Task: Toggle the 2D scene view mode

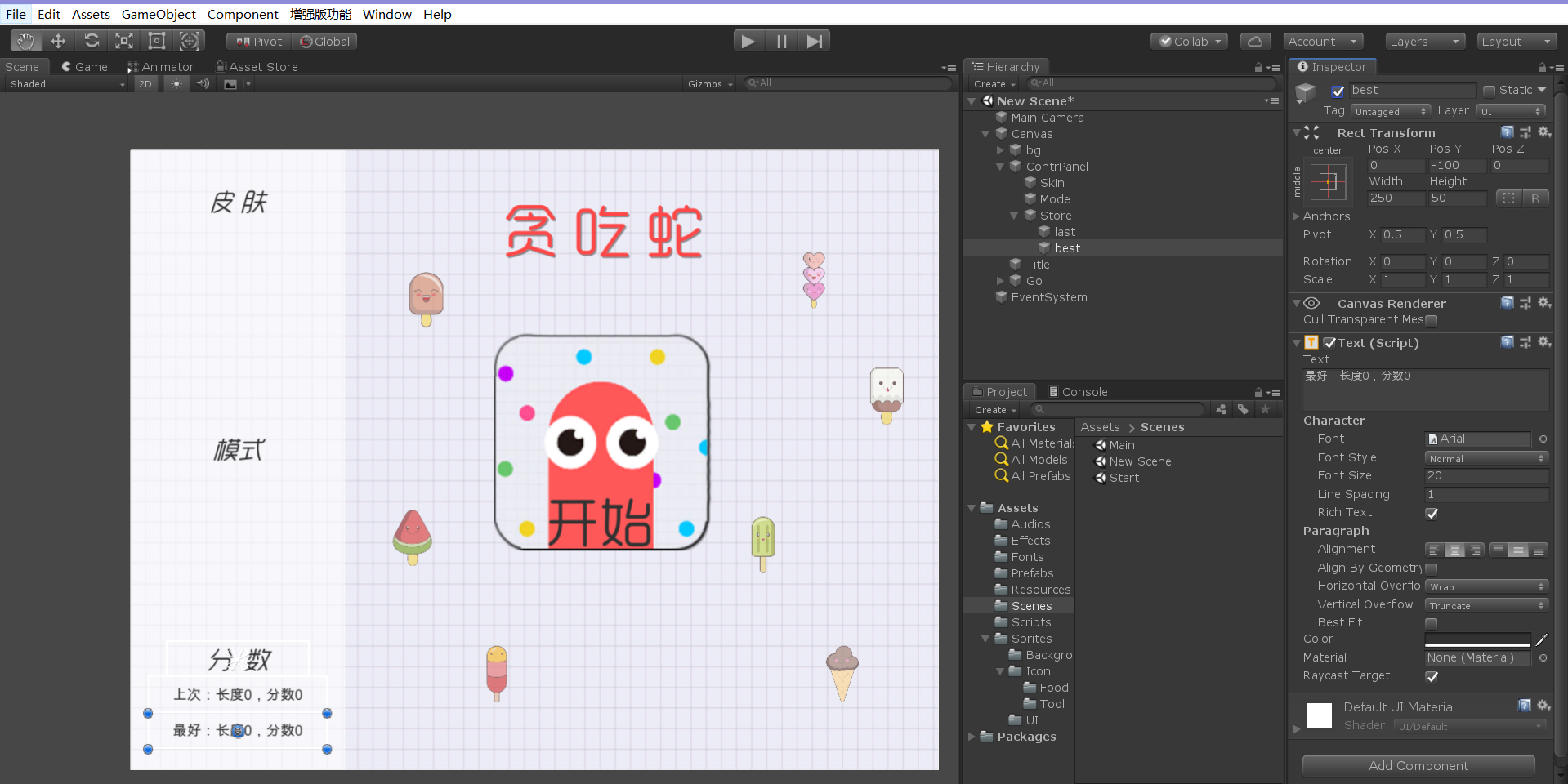Action: 145,83
